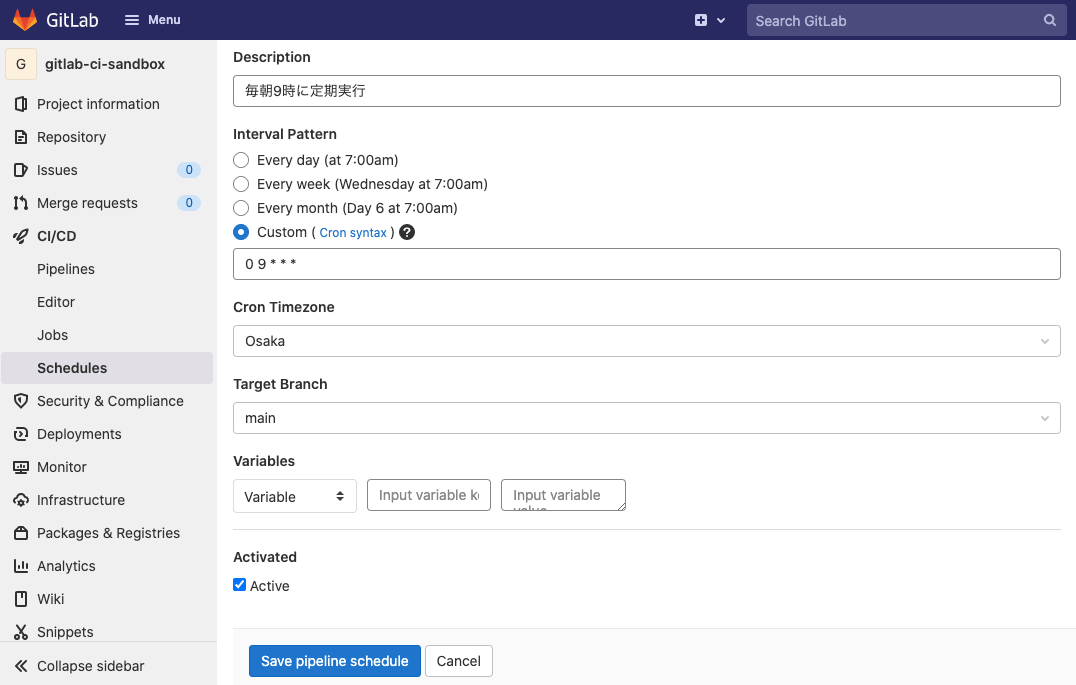Open the Menu in the top bar

coord(152,19)
